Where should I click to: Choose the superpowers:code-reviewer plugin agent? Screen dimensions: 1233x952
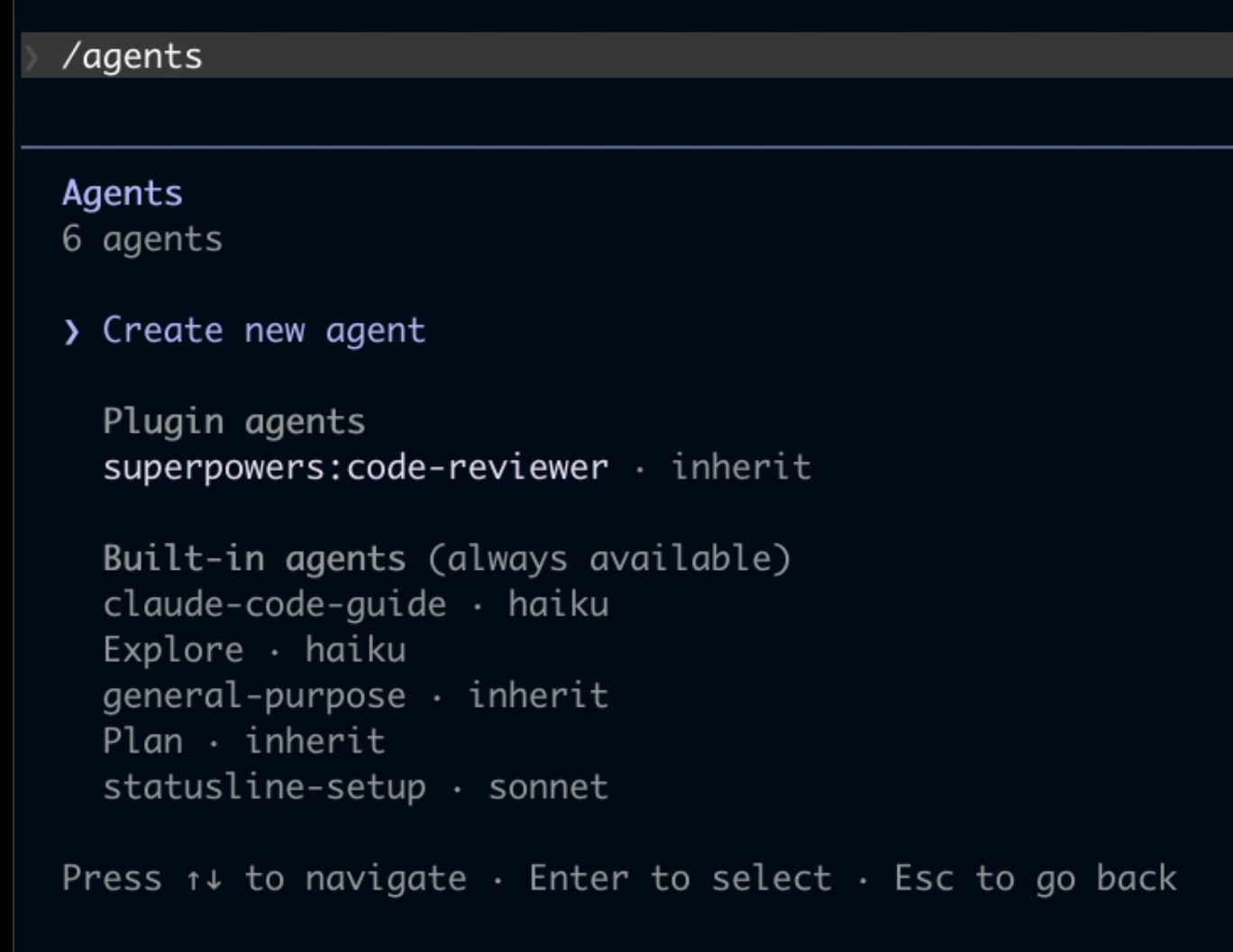(x=457, y=467)
